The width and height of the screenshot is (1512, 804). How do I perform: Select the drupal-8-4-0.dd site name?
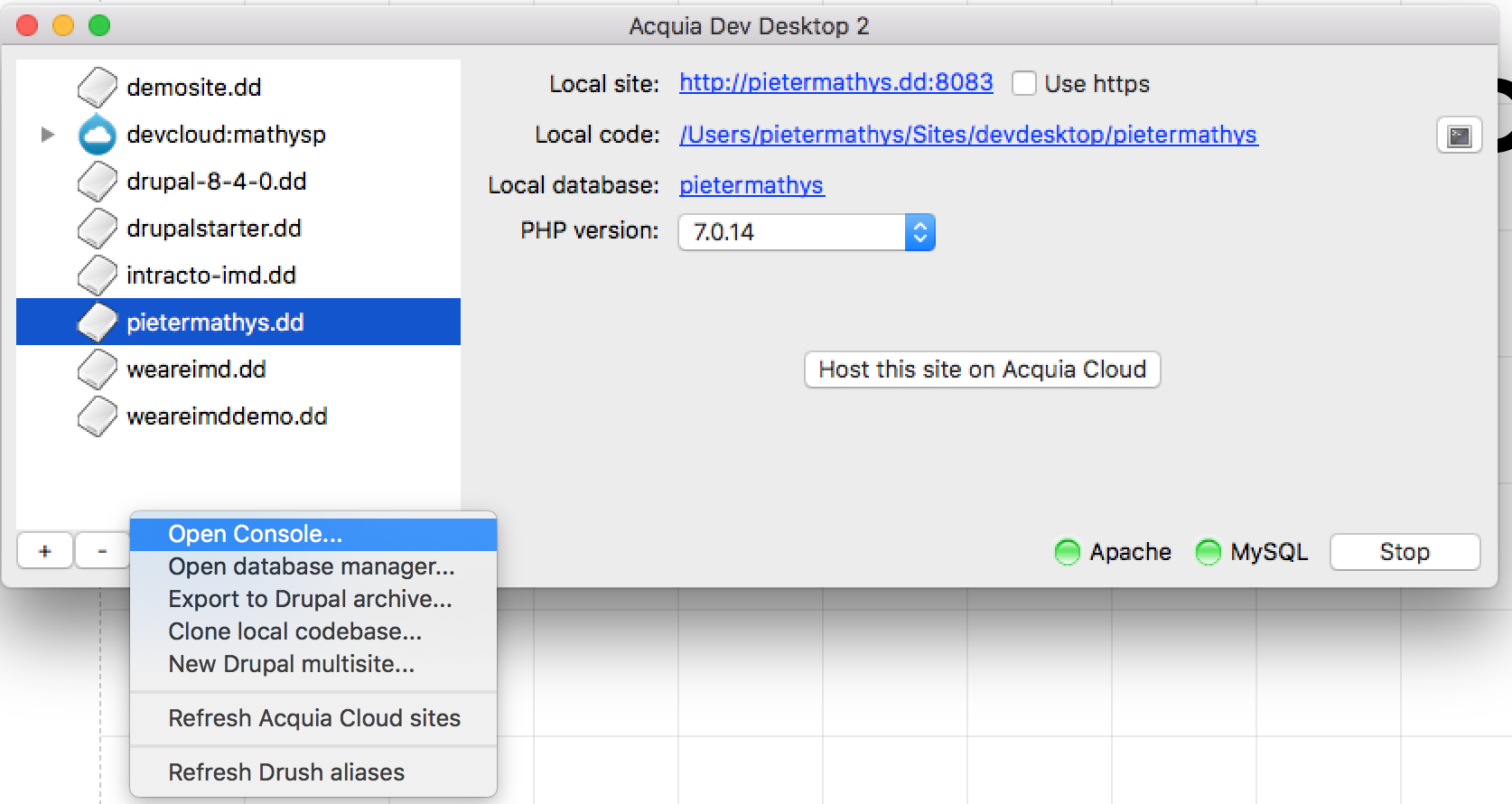tap(217, 182)
